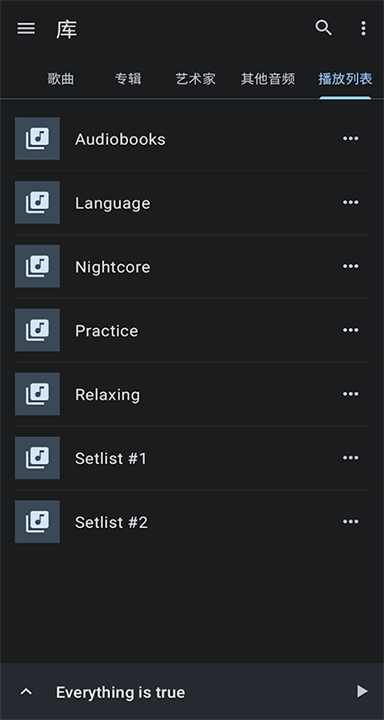
Task: Select the 播放列表 tab
Action: [345, 79]
